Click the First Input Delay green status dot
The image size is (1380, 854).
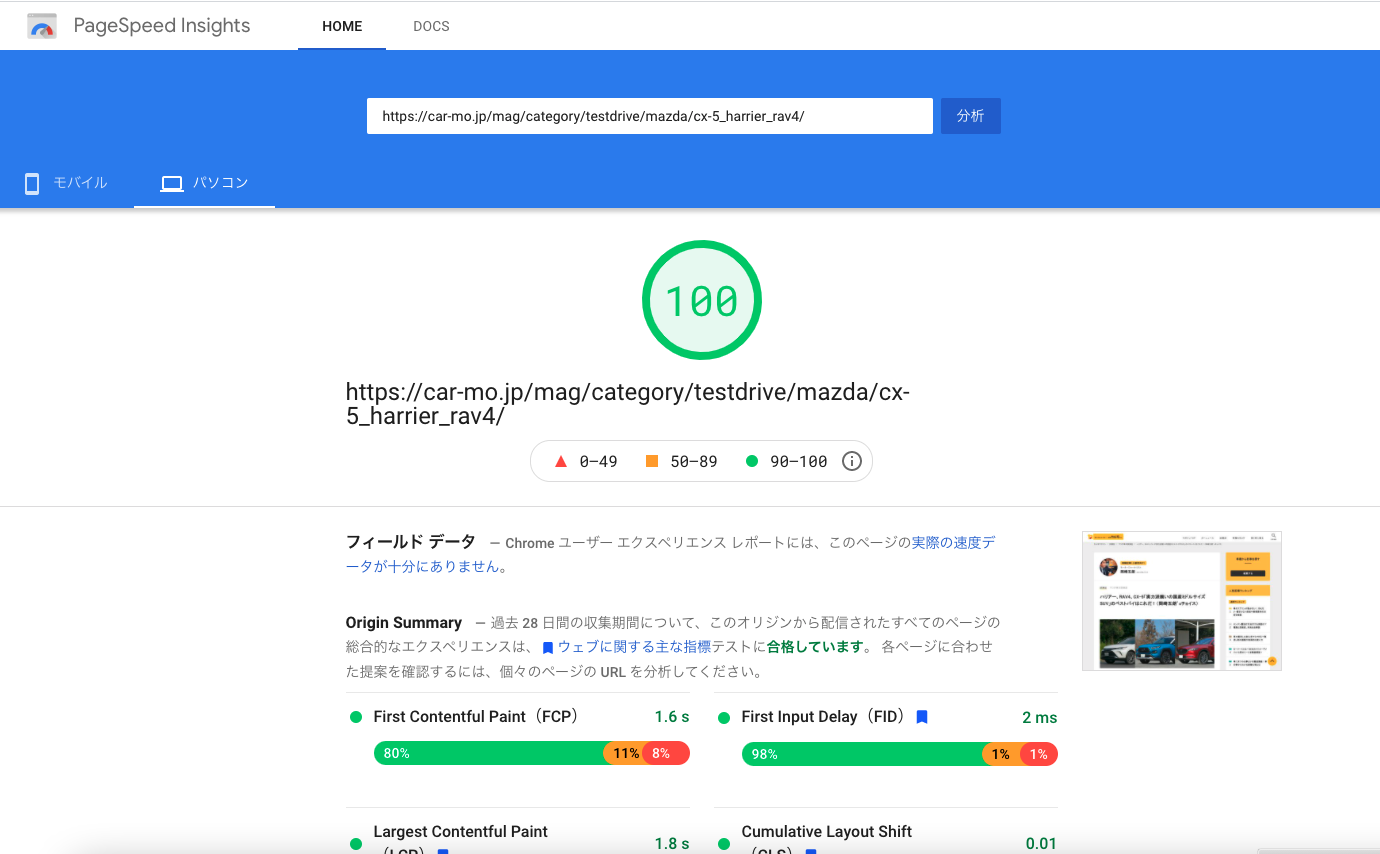(724, 717)
